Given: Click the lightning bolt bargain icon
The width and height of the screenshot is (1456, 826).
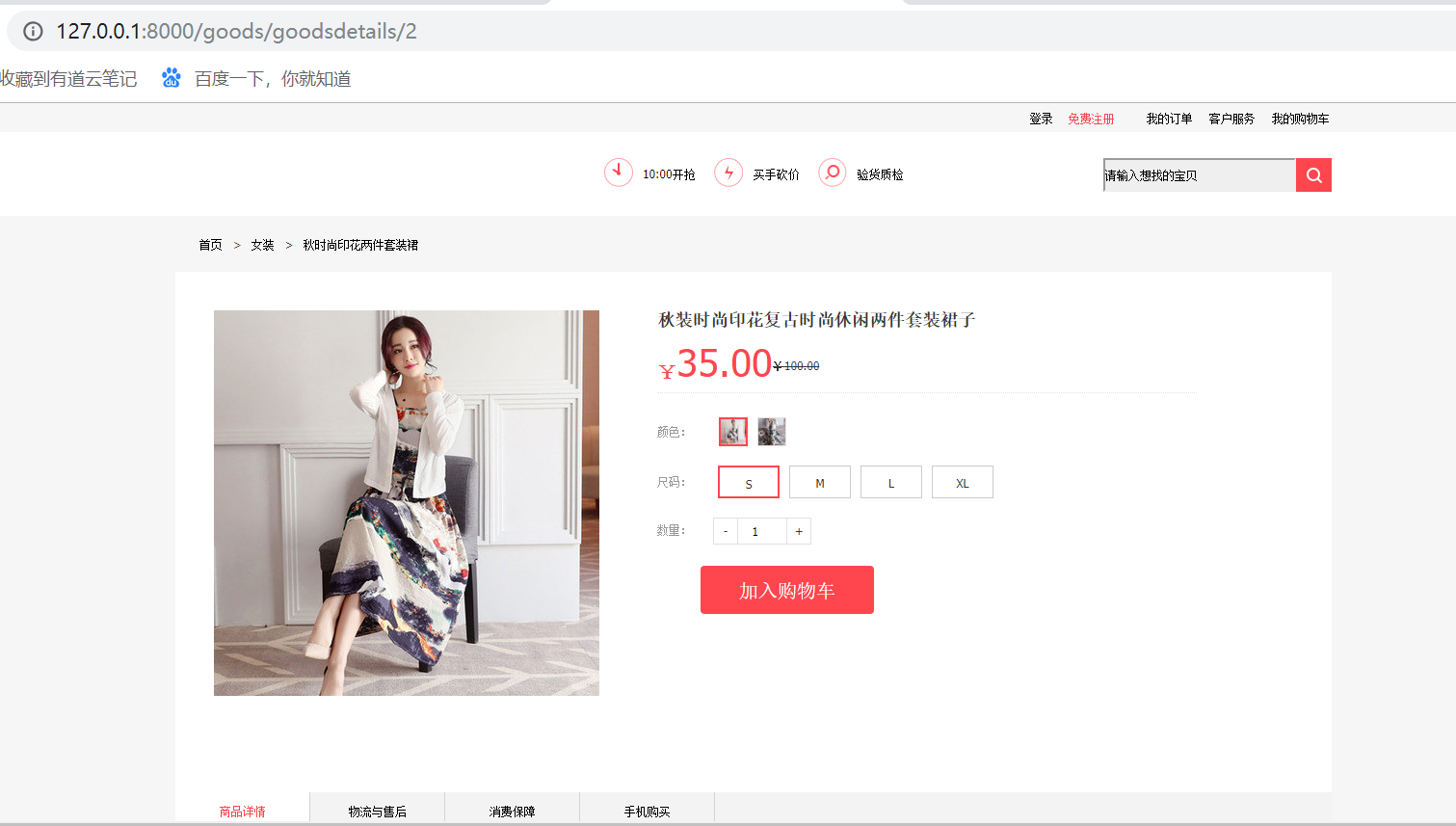Looking at the screenshot, I should point(728,173).
